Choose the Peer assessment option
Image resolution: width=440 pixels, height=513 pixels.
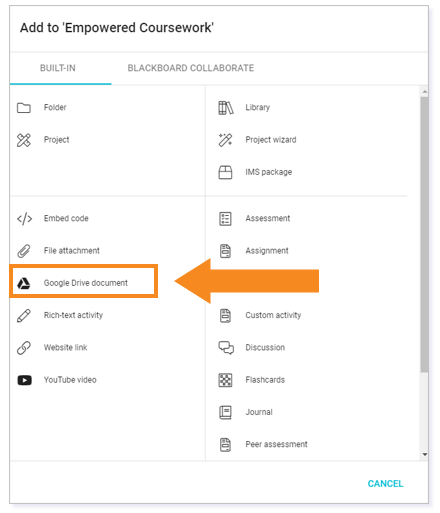click(x=276, y=444)
